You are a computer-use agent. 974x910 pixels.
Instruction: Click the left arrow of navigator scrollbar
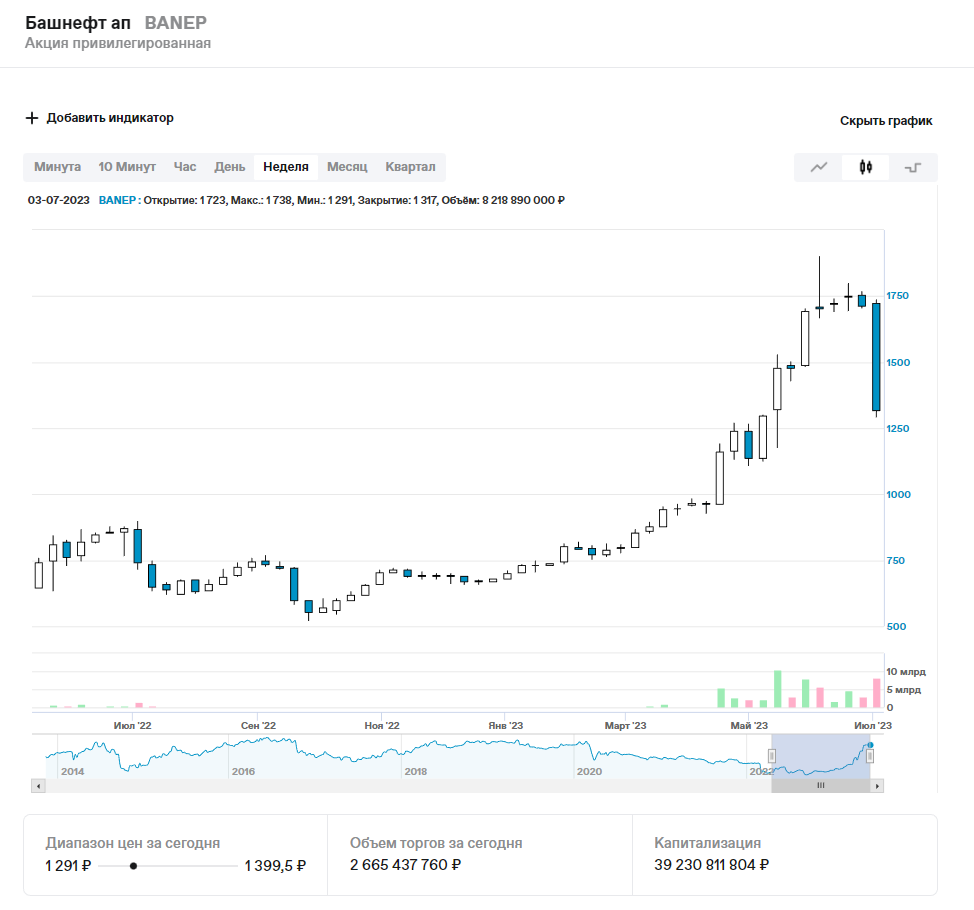click(x=39, y=786)
